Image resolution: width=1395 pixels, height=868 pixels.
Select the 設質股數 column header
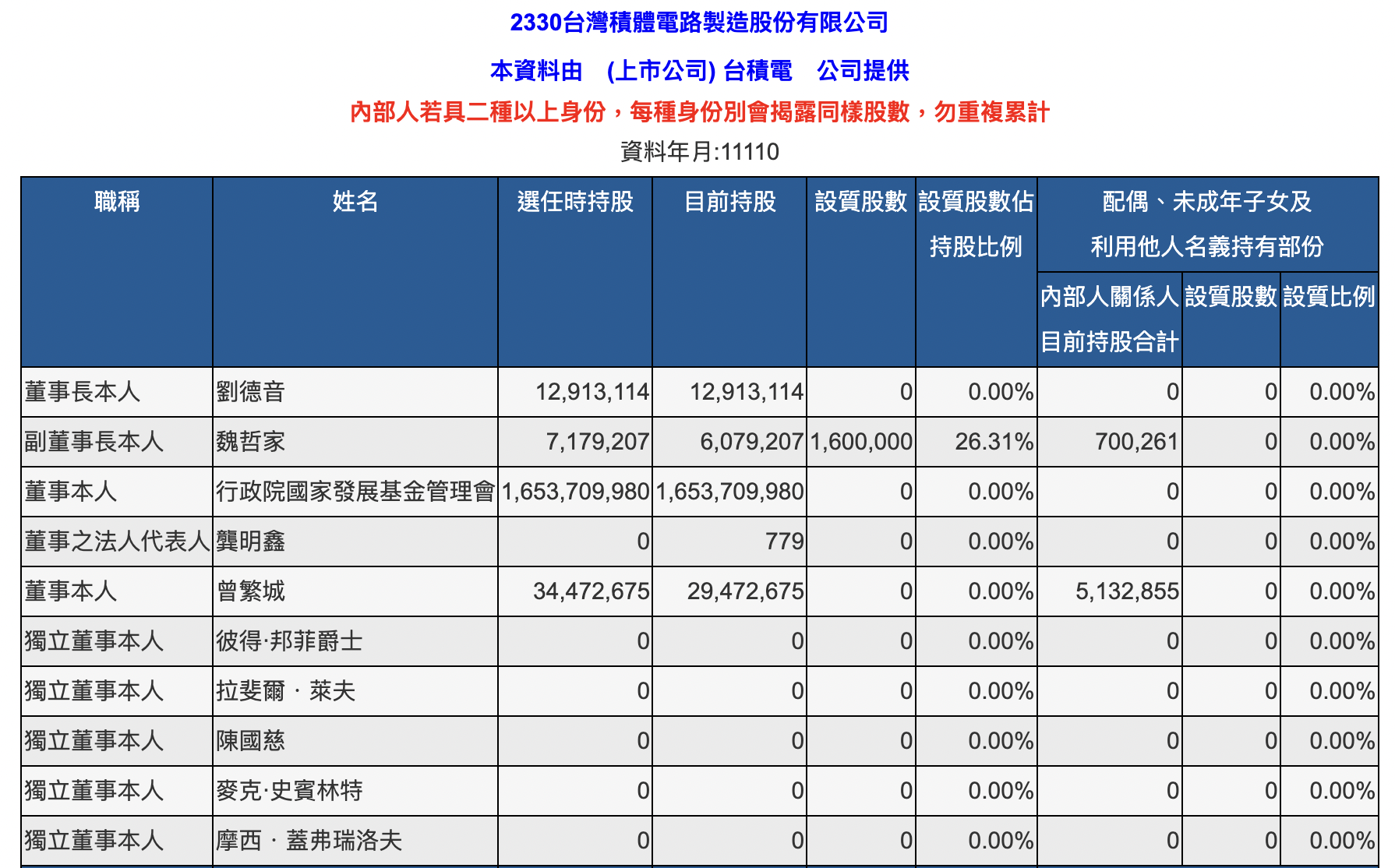[861, 203]
